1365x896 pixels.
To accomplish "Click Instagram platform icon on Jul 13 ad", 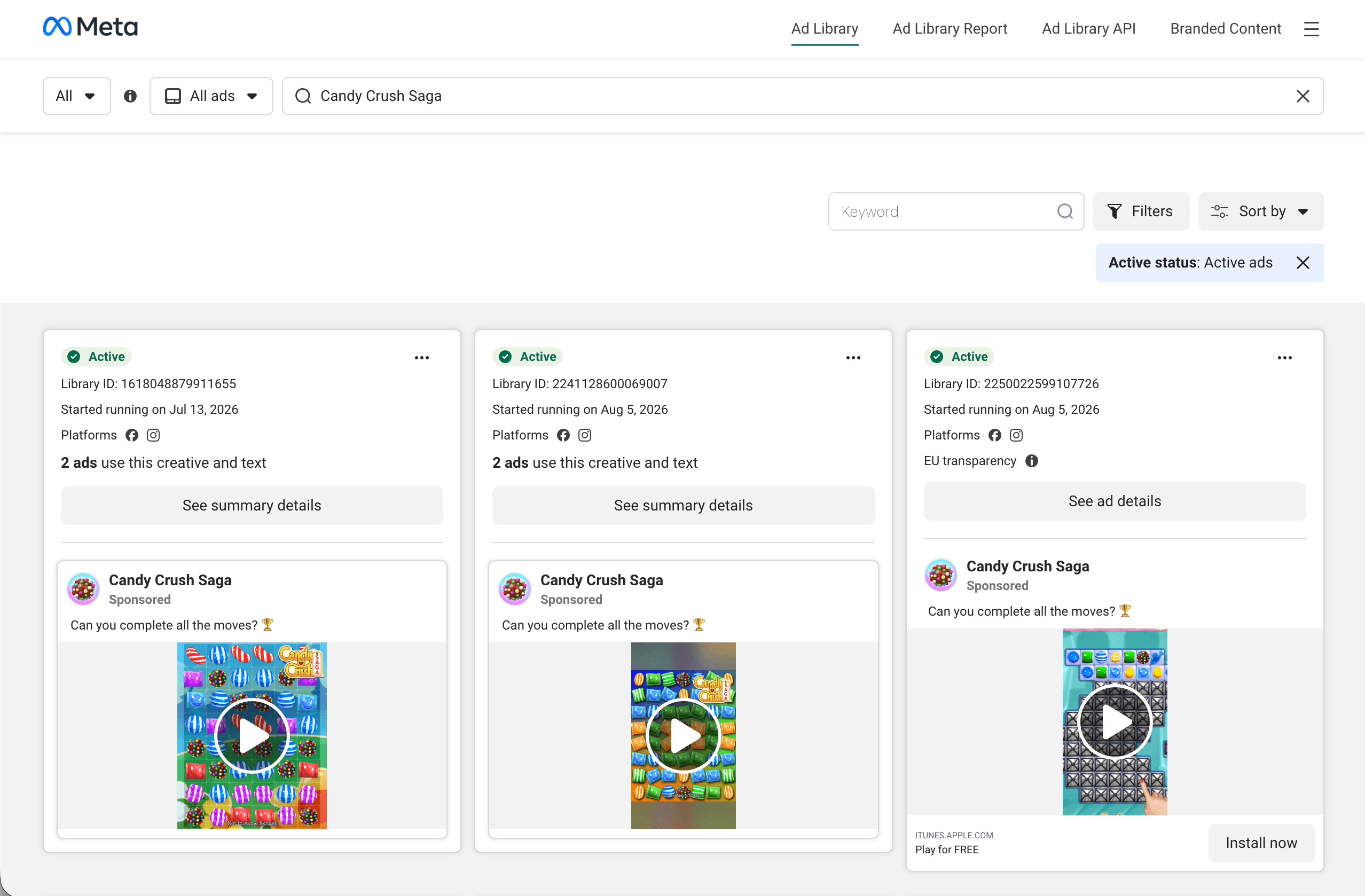I will (153, 435).
